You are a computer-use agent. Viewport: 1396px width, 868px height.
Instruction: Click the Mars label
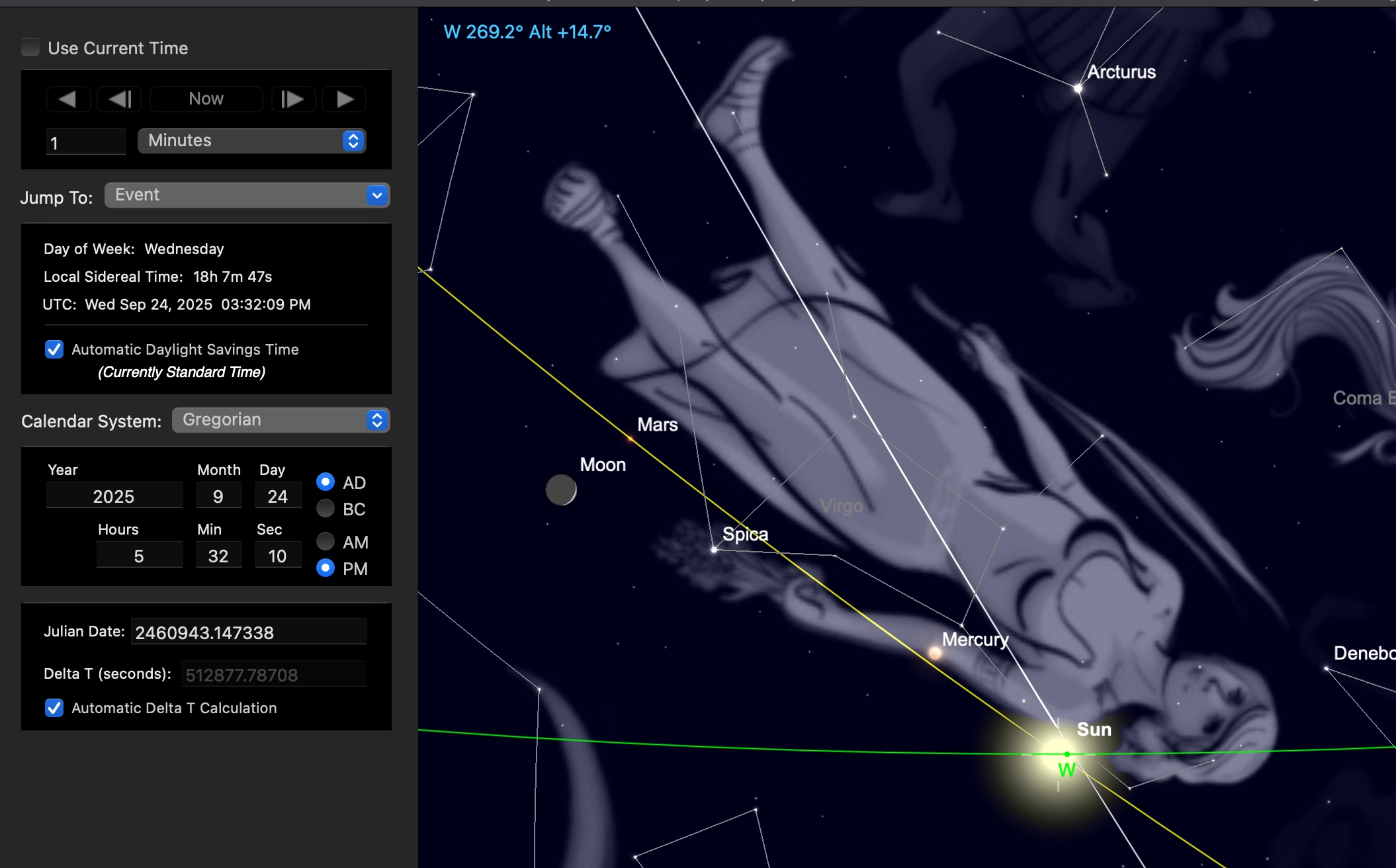(x=658, y=425)
